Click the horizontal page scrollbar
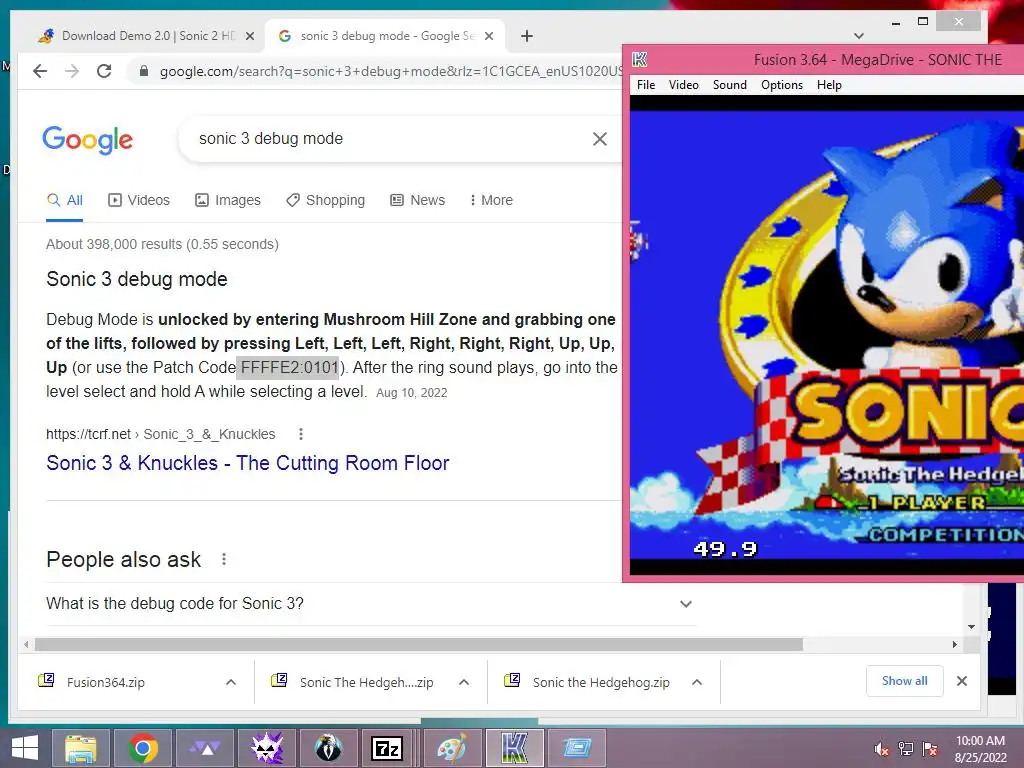1024x768 pixels. tap(419, 645)
